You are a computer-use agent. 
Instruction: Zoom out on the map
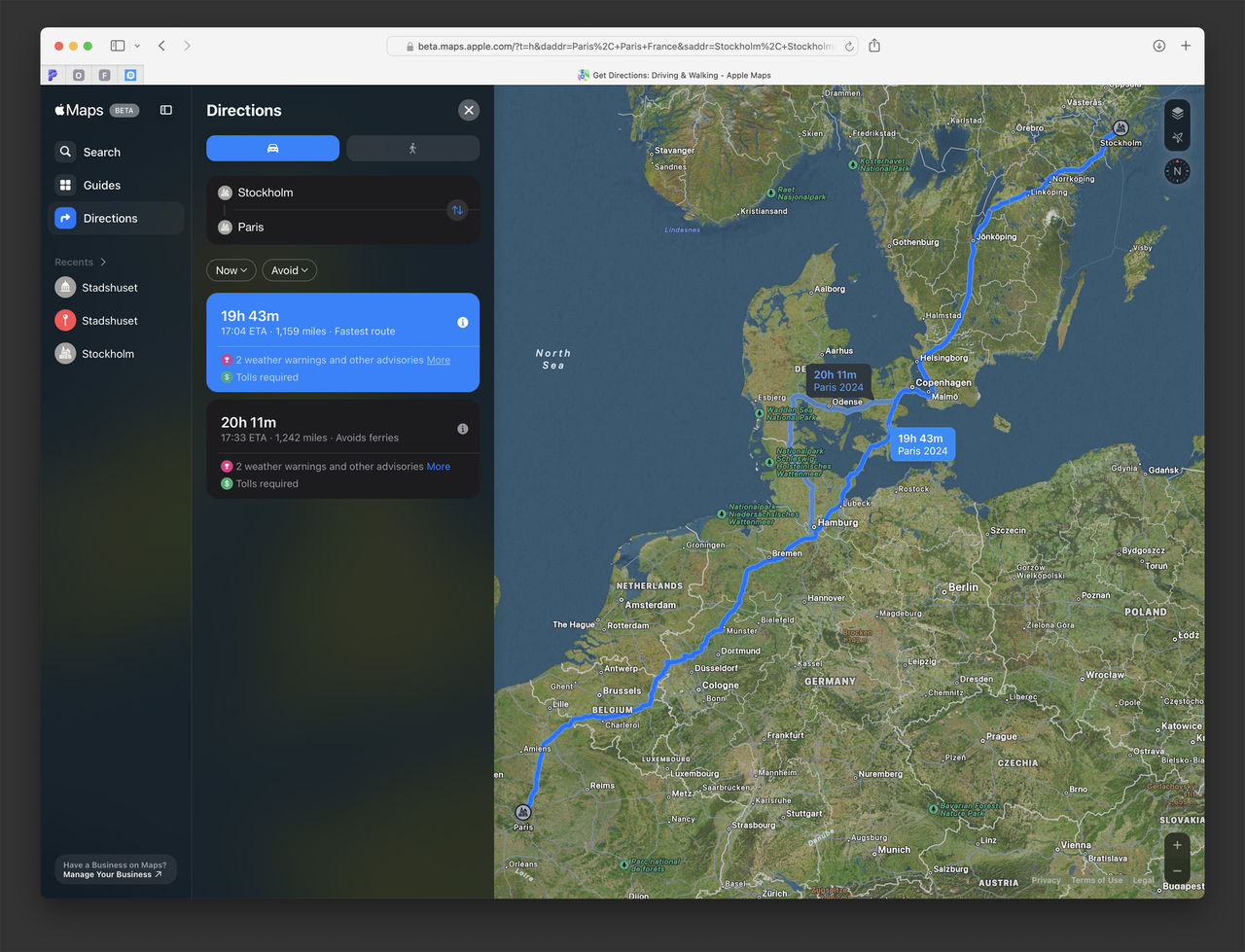[x=1177, y=870]
